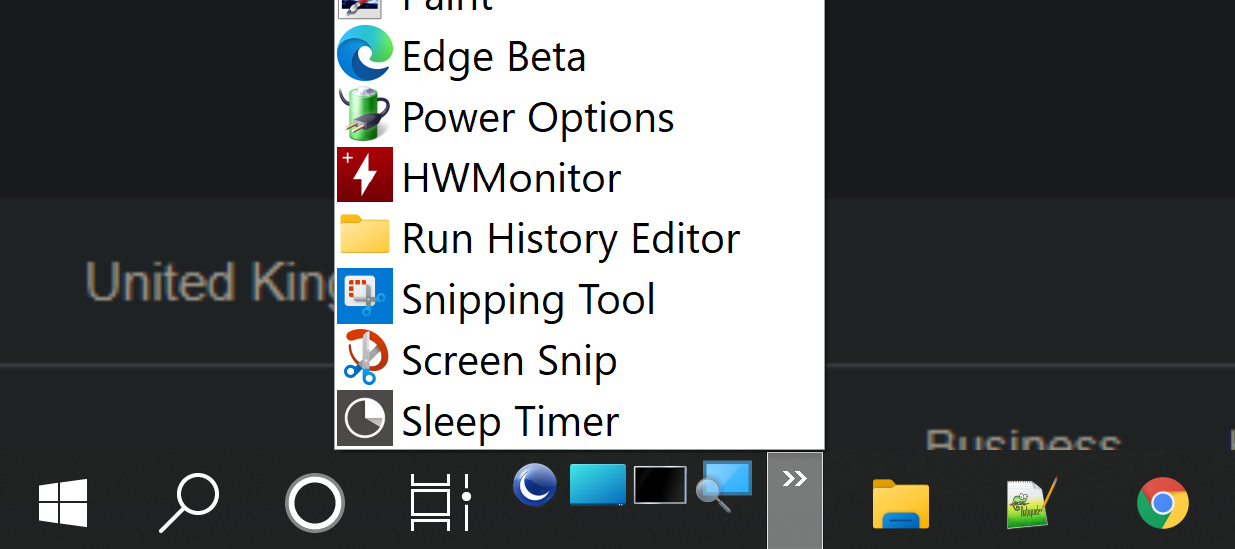This screenshot has width=1235, height=549.
Task: Click the Run History Editor folder icon
Action: (x=365, y=235)
